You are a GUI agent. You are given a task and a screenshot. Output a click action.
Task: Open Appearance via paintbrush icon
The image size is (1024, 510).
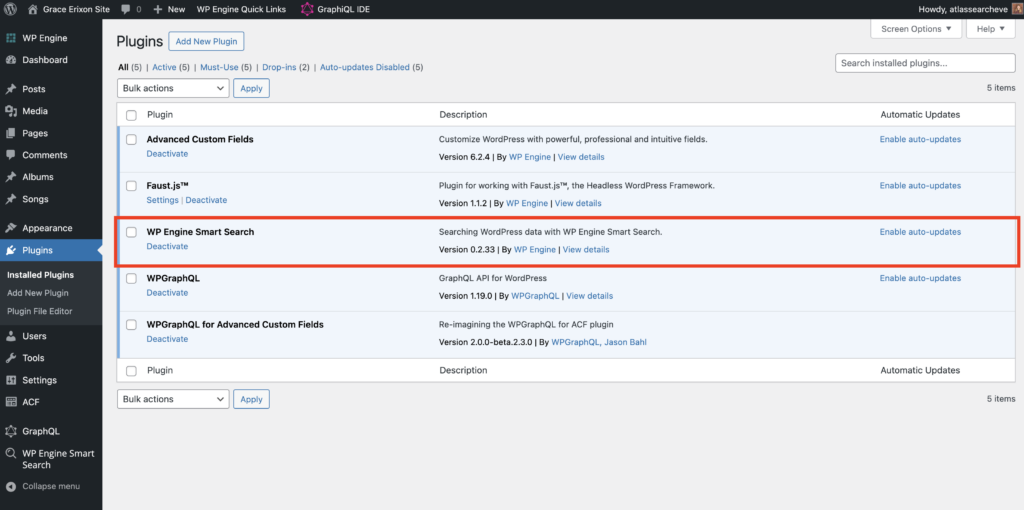click(11, 228)
